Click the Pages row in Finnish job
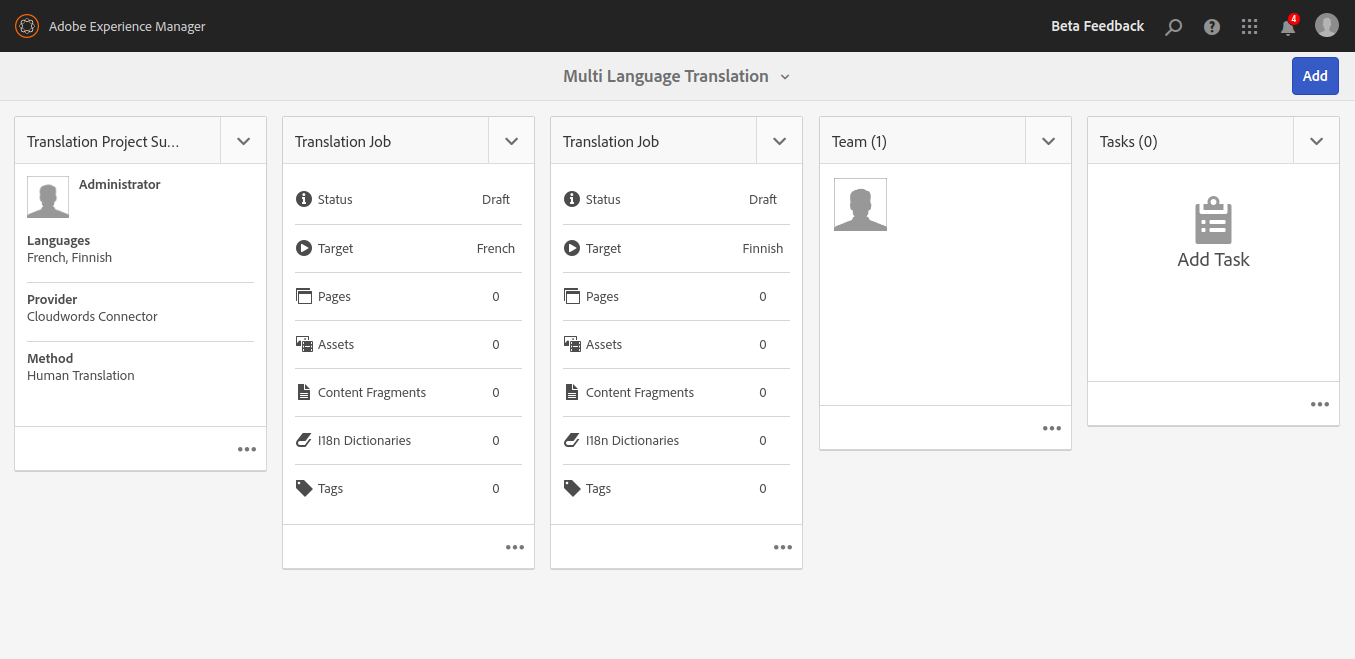This screenshot has width=1355, height=659. click(676, 297)
